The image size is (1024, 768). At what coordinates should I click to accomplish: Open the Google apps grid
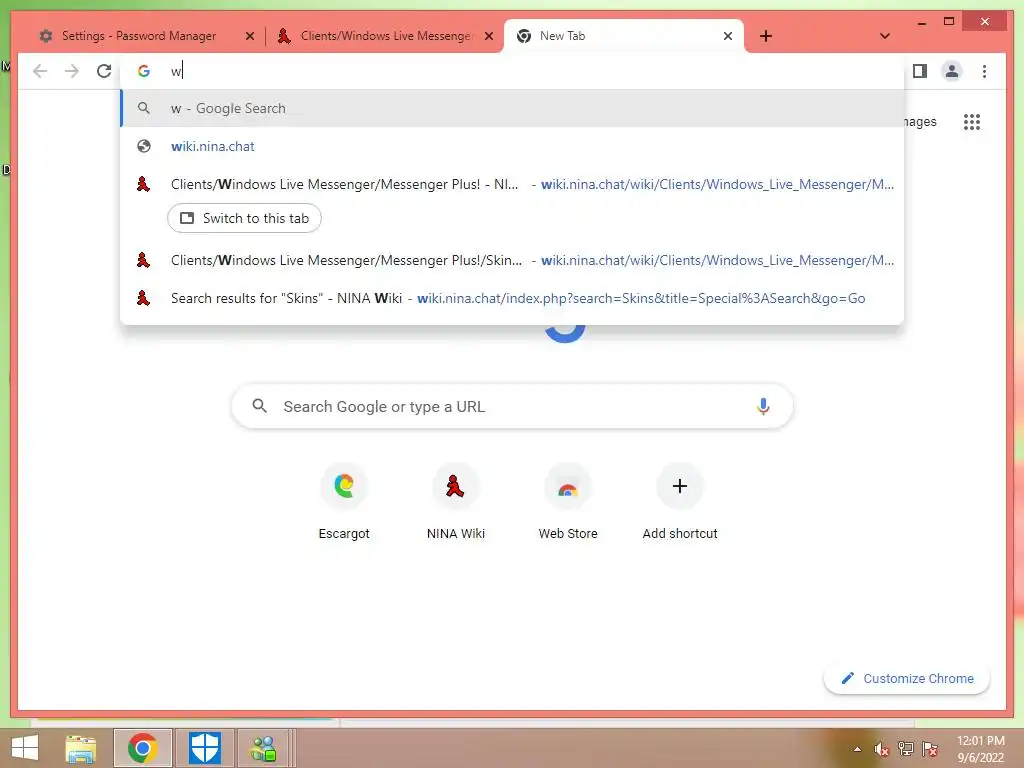tap(972, 121)
